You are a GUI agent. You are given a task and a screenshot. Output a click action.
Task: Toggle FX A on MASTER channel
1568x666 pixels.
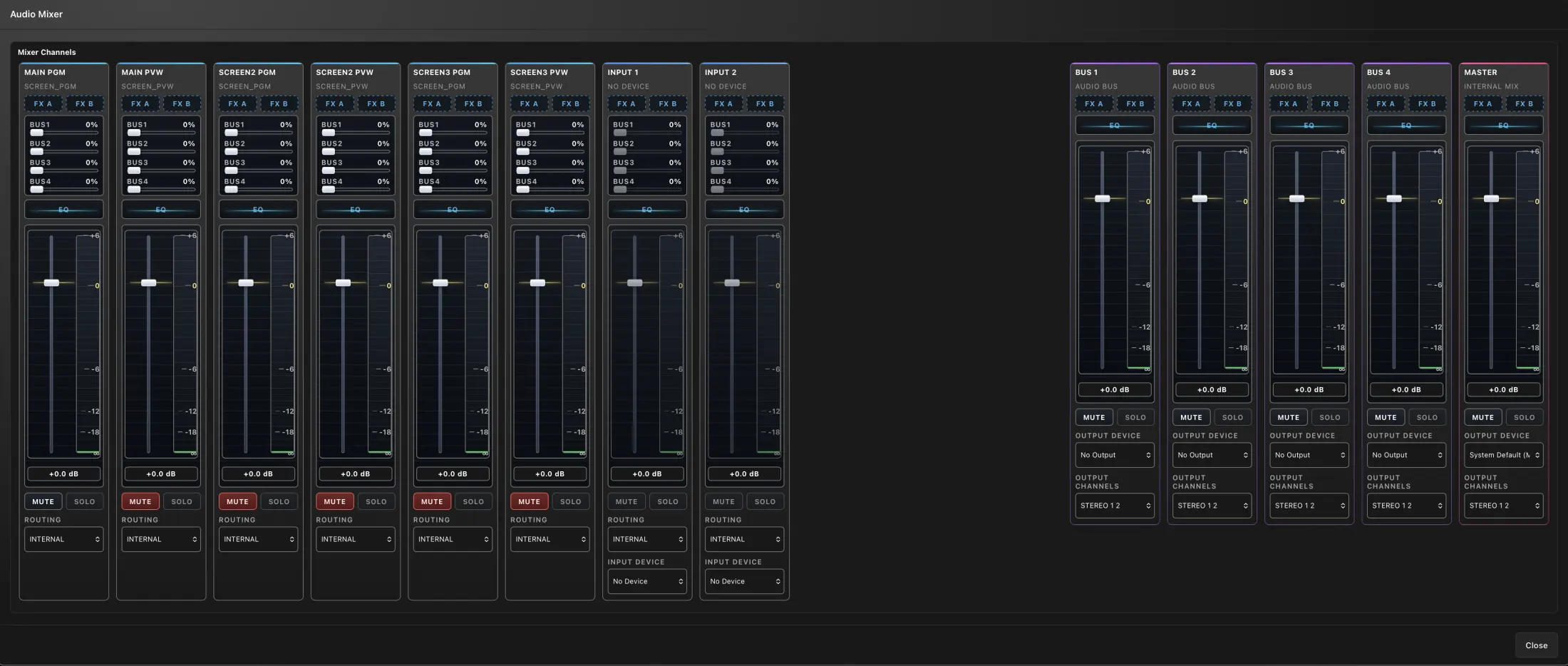click(x=1483, y=104)
